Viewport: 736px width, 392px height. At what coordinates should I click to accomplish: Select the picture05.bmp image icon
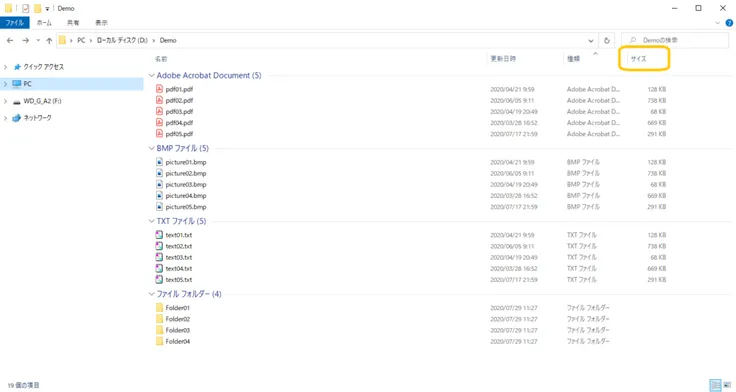pos(159,207)
